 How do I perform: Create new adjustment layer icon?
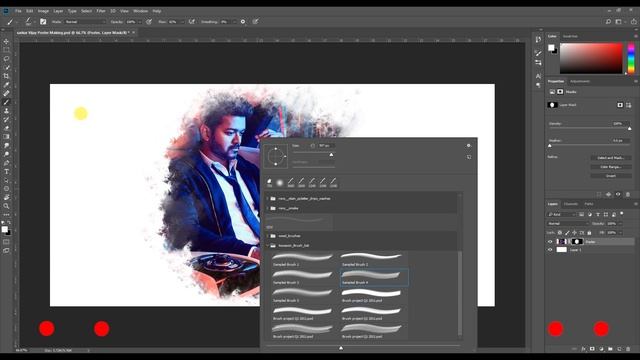coord(601,349)
